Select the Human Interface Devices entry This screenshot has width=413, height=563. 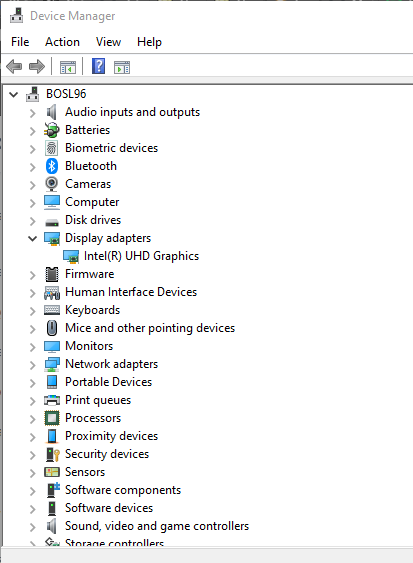(131, 292)
